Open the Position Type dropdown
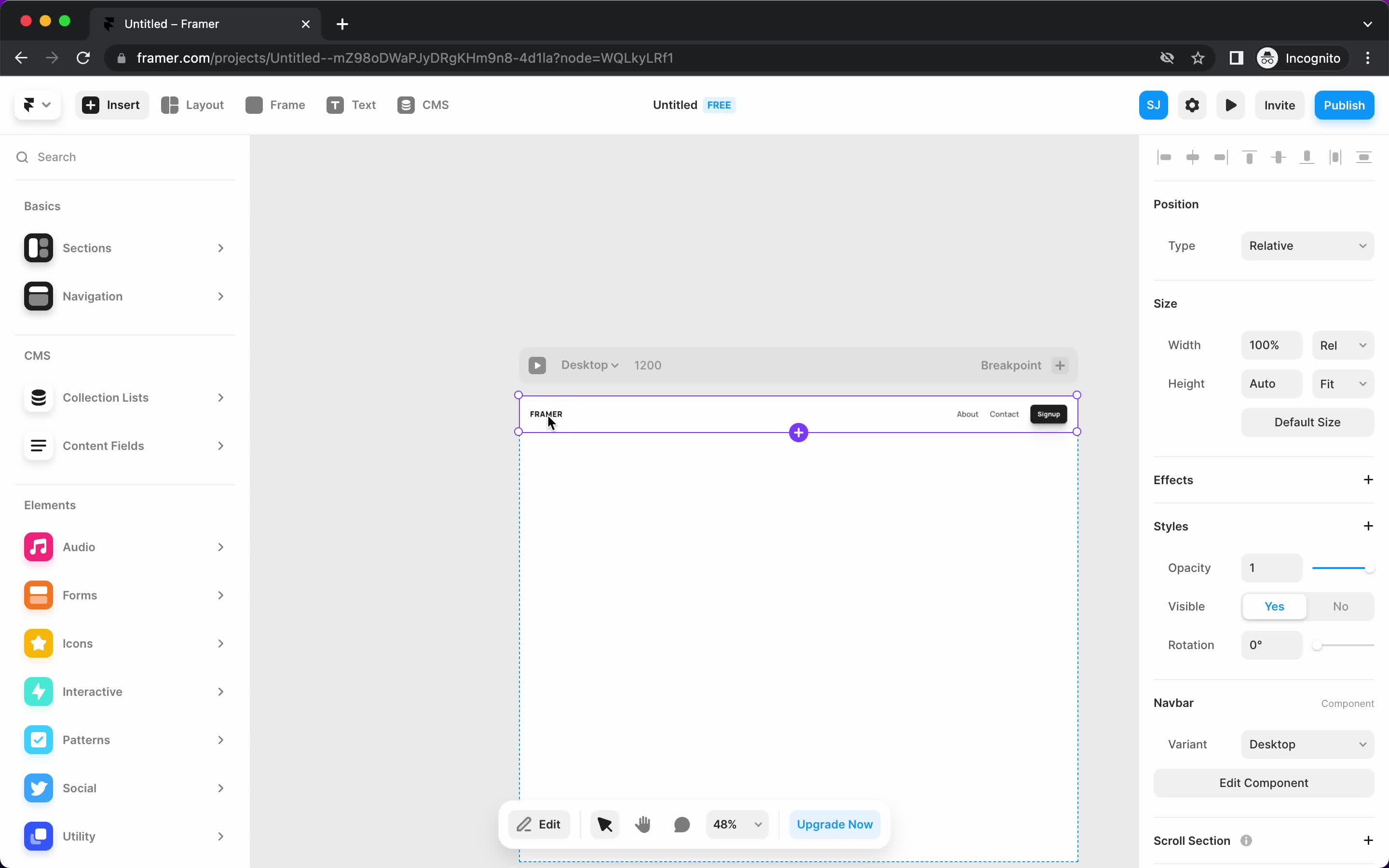 1307,245
